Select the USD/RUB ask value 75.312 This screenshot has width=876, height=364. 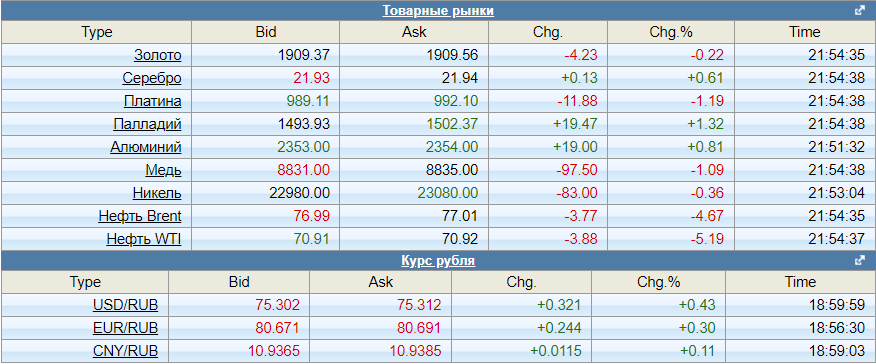419,305
